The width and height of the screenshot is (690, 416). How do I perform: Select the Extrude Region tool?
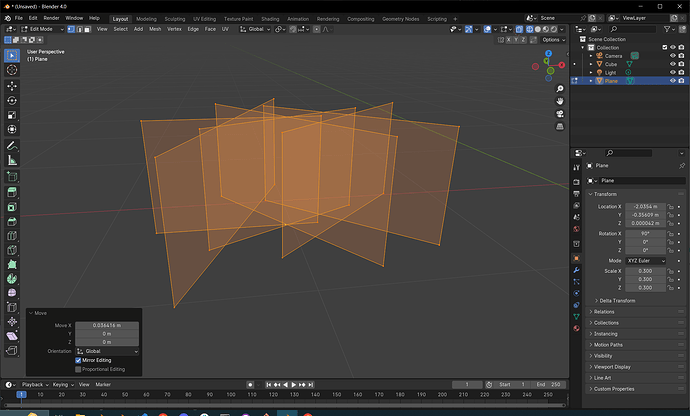click(x=12, y=192)
